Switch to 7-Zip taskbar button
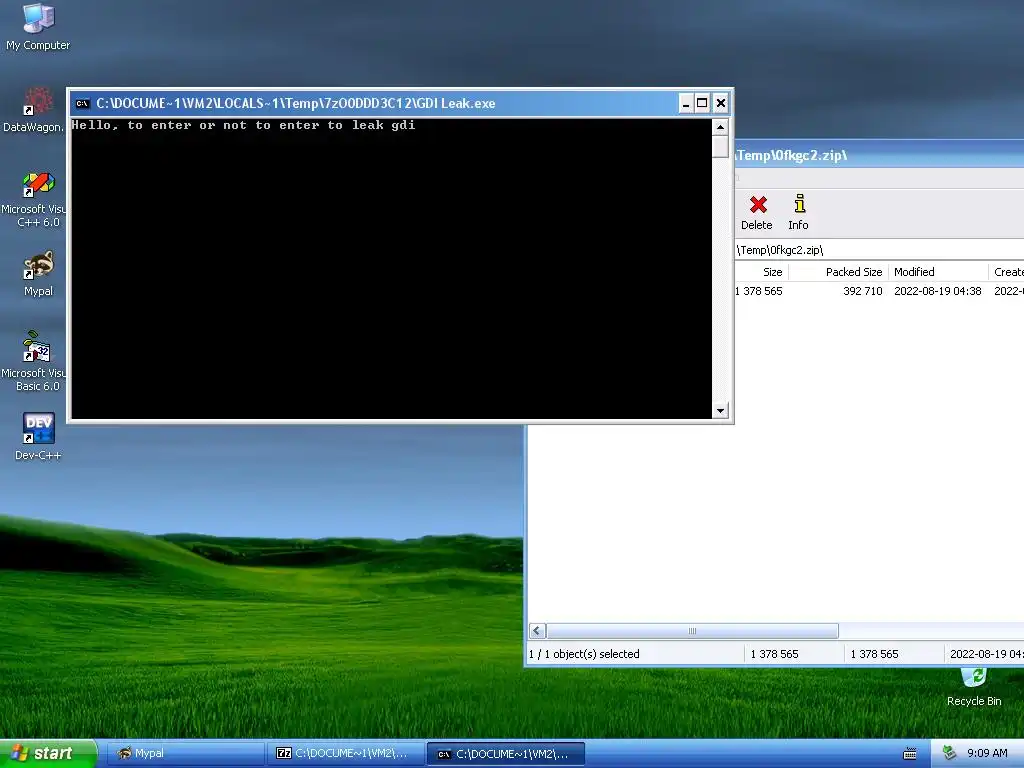This screenshot has width=1024, height=768. pyautogui.click(x=345, y=754)
